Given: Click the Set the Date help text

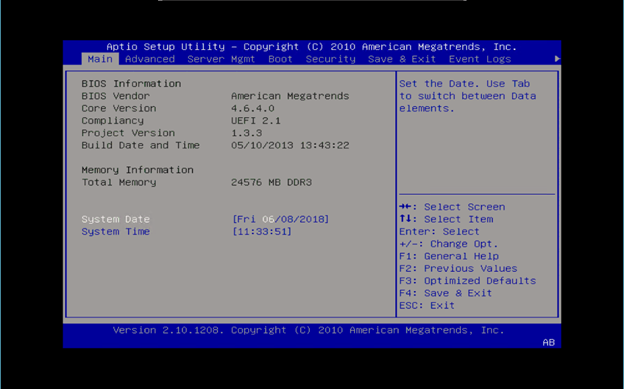Looking at the screenshot, I should point(468,96).
